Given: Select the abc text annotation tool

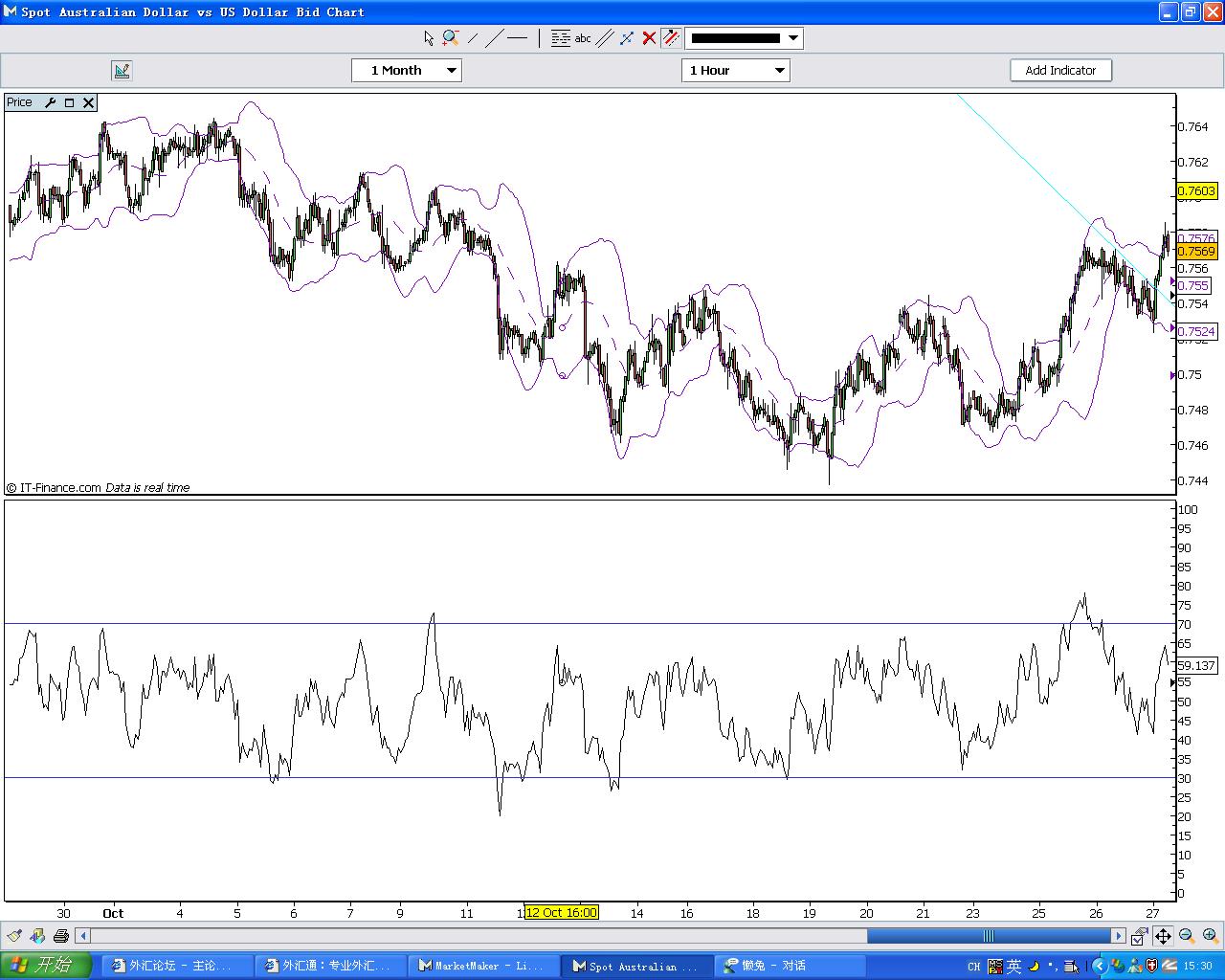Looking at the screenshot, I should pos(583,38).
